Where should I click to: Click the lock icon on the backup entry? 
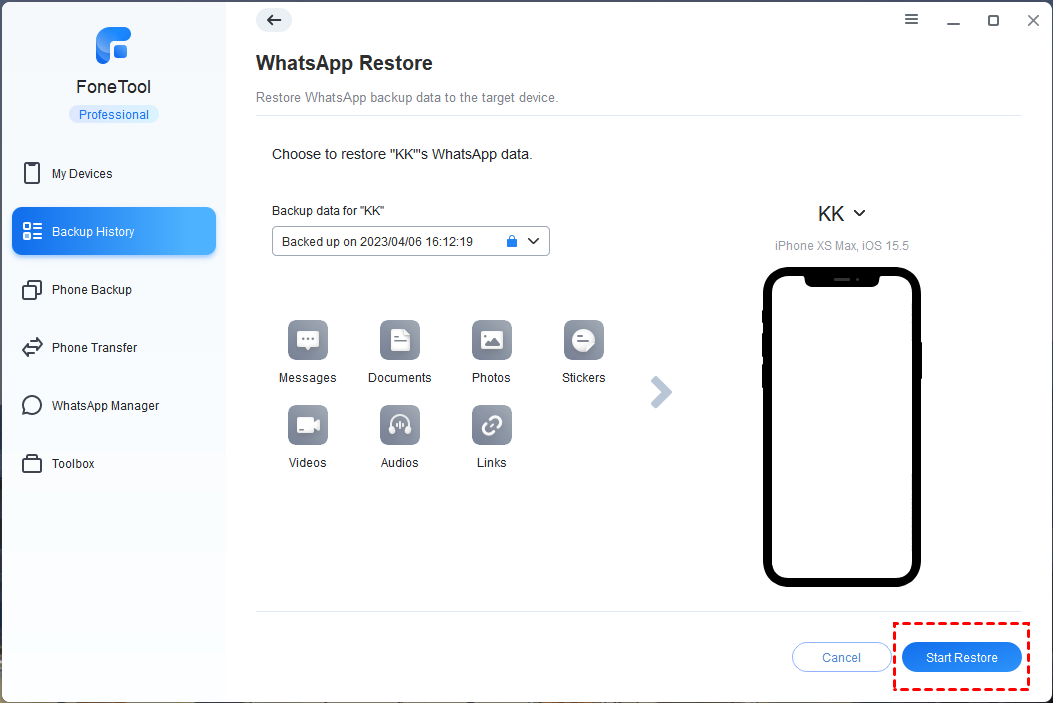point(511,241)
